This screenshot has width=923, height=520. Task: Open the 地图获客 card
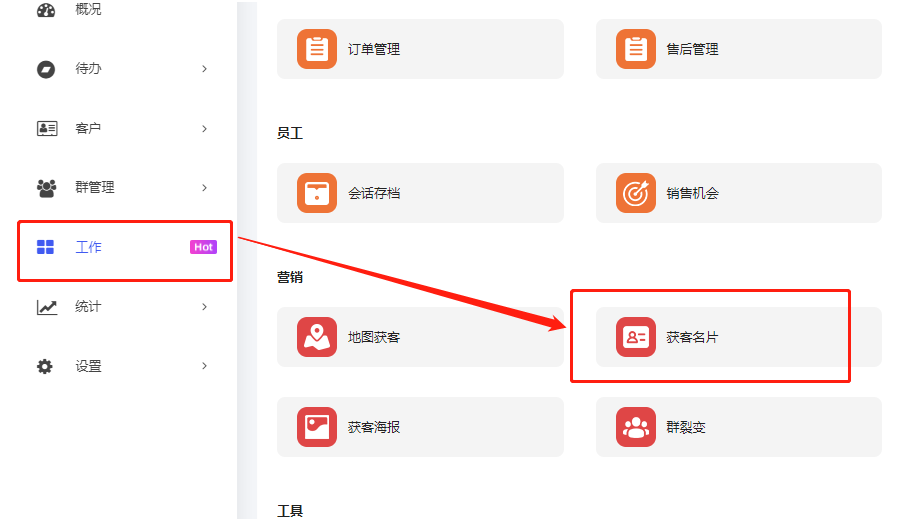click(420, 337)
